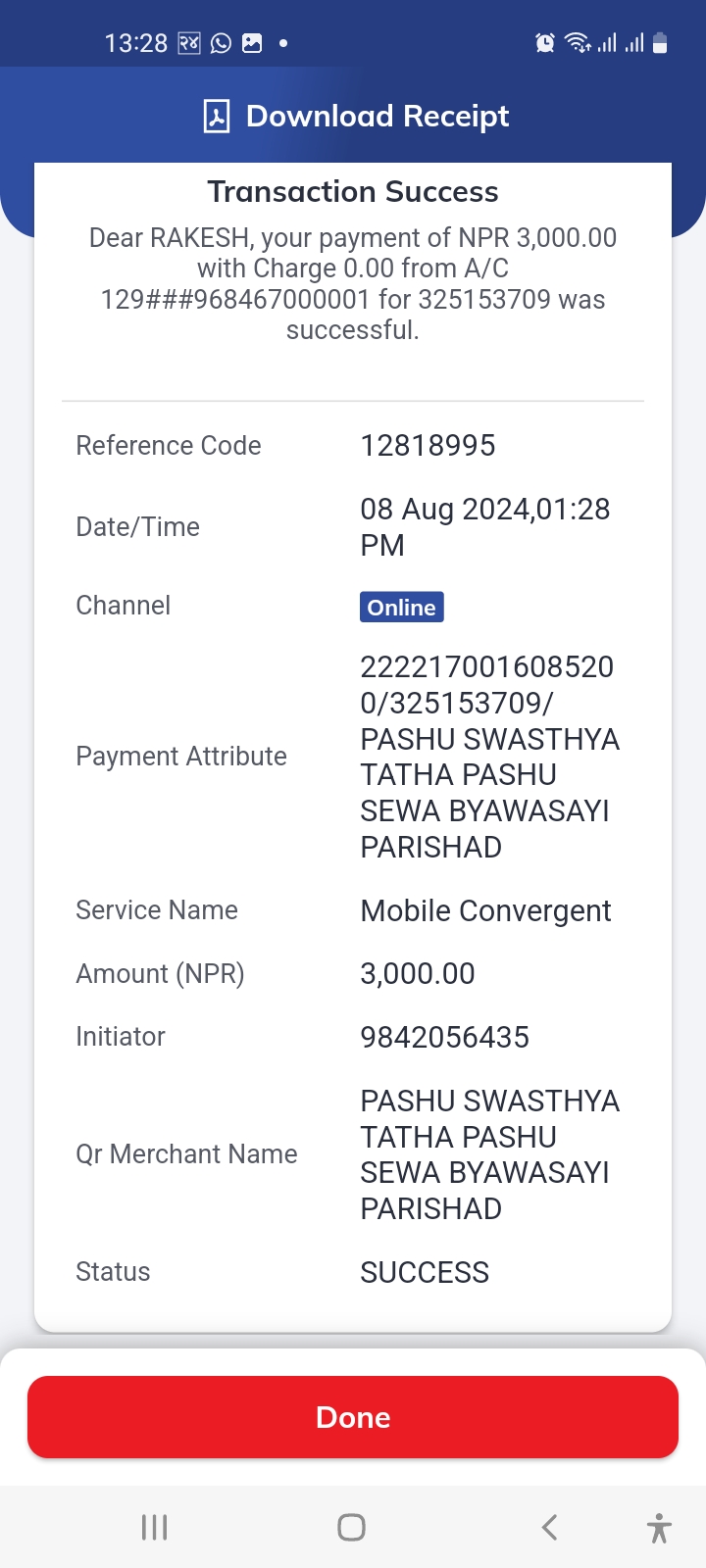
Task: Select reference code 12818995
Action: pos(429,446)
